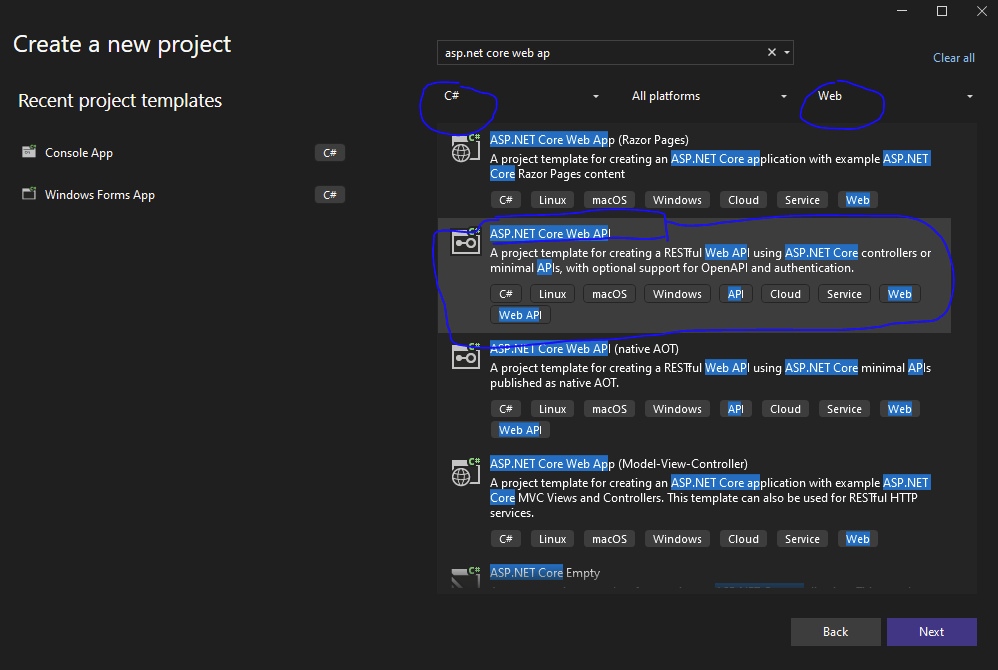Click the Web API (native AOT) template icon
Viewport: 998px width, 670px height.
point(465,356)
